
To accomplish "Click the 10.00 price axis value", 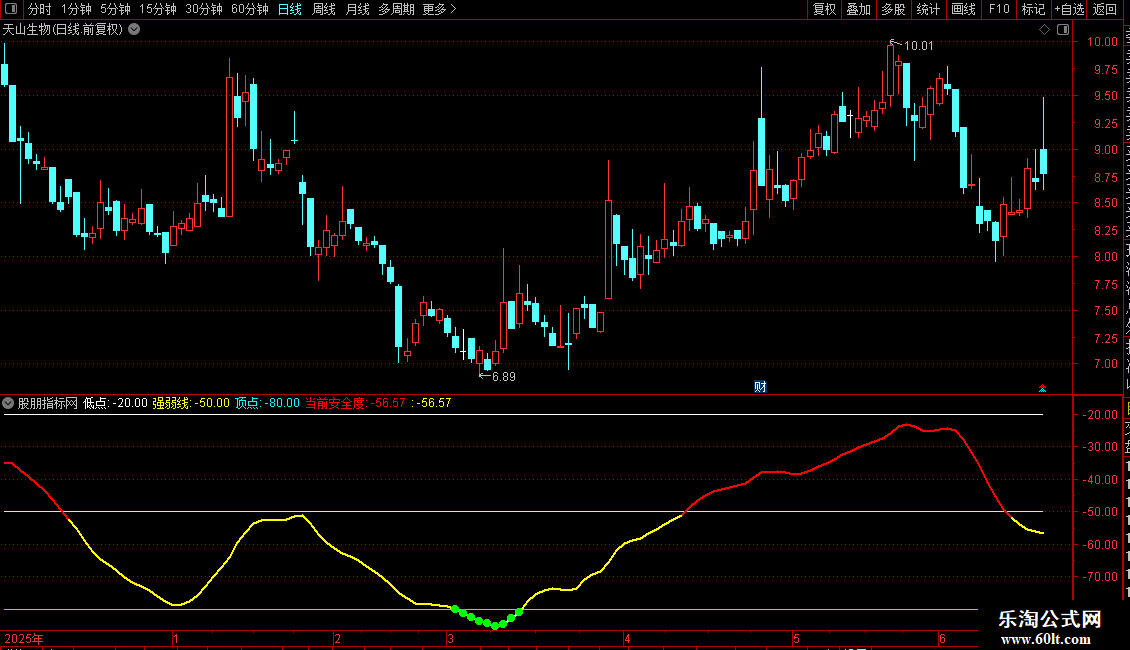I will 1102,42.
